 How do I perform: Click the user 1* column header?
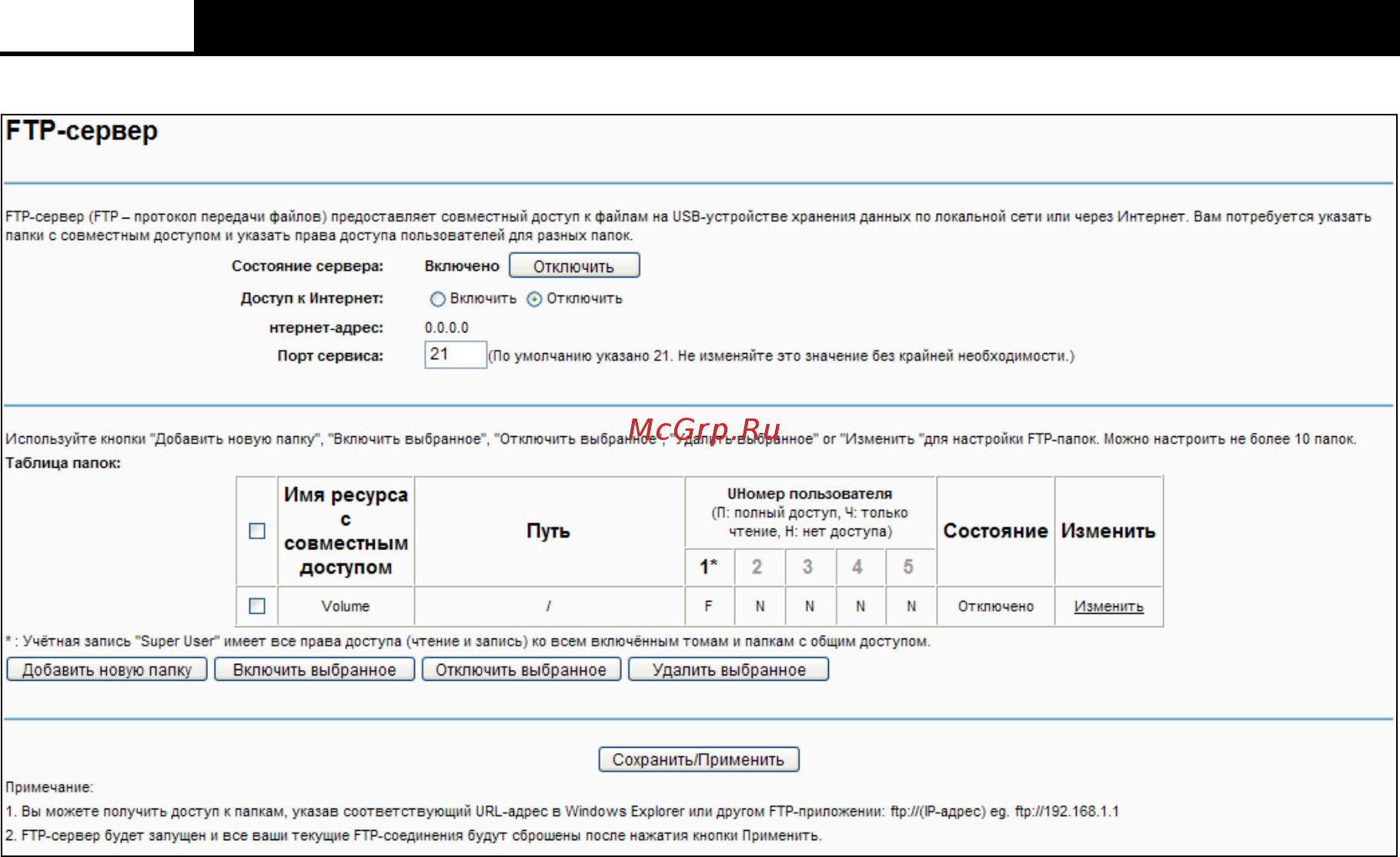709,567
